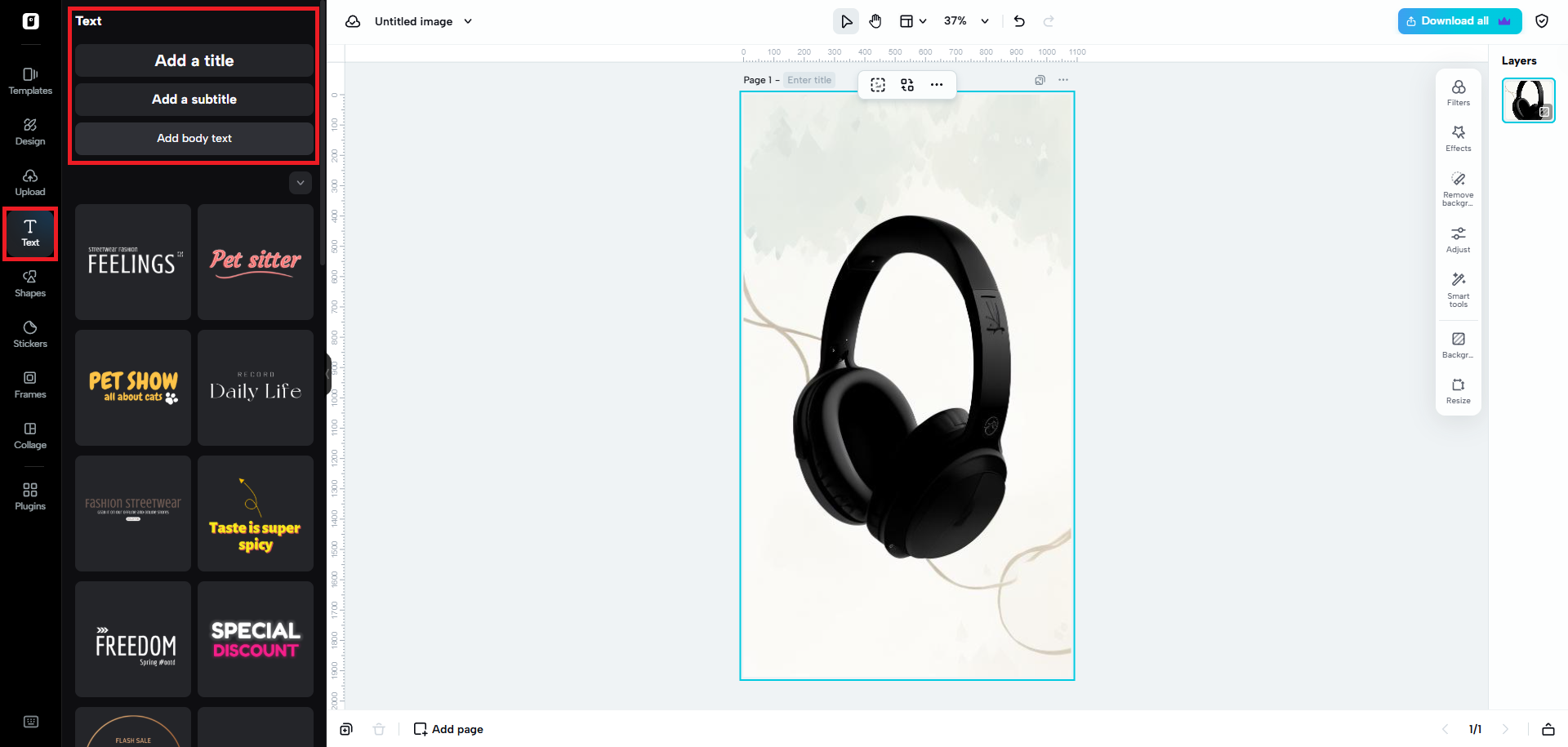This screenshot has height=747, width=1568.
Task: Click the Download all button
Action: click(1459, 20)
